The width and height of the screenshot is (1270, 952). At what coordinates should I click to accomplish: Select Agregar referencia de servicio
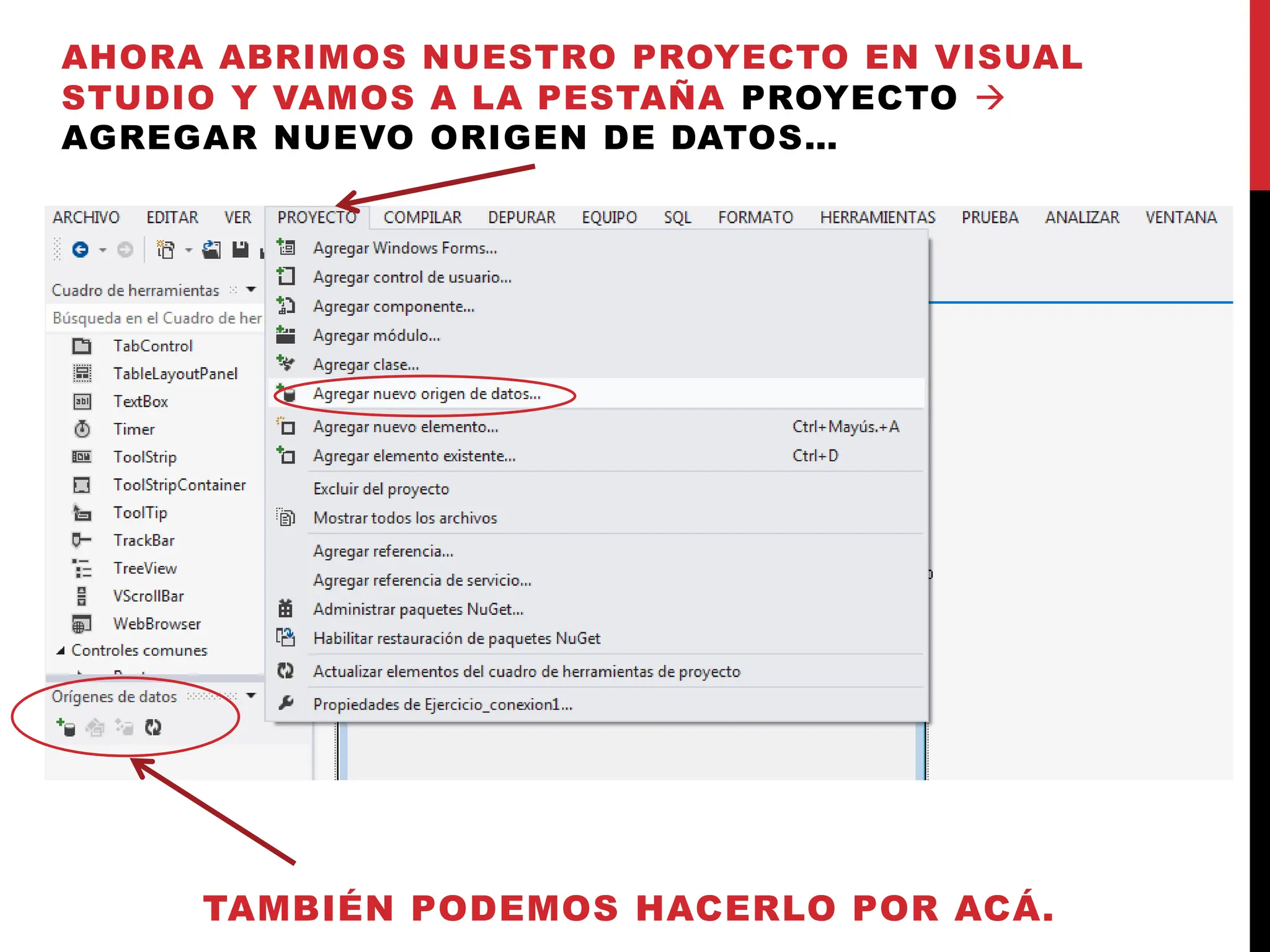597,580
